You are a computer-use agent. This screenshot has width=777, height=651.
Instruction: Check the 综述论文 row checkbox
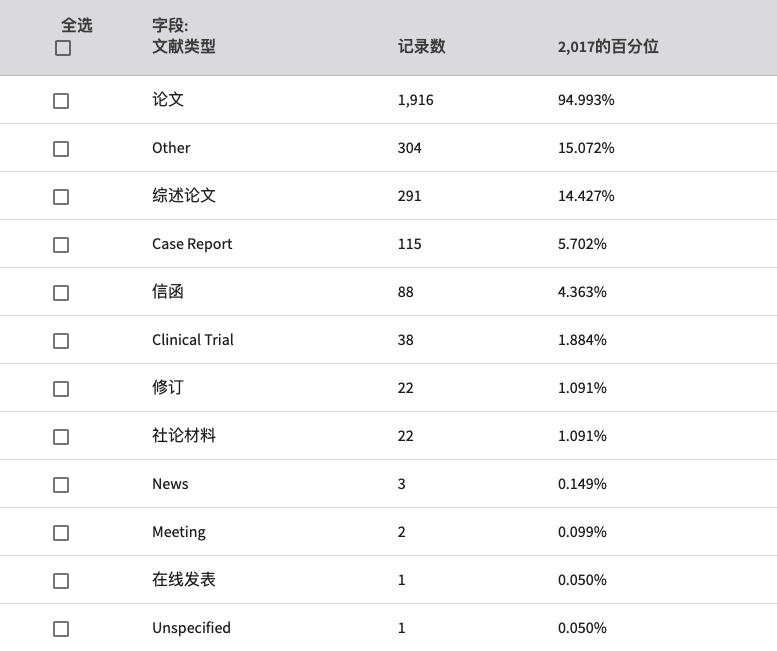tap(61, 197)
